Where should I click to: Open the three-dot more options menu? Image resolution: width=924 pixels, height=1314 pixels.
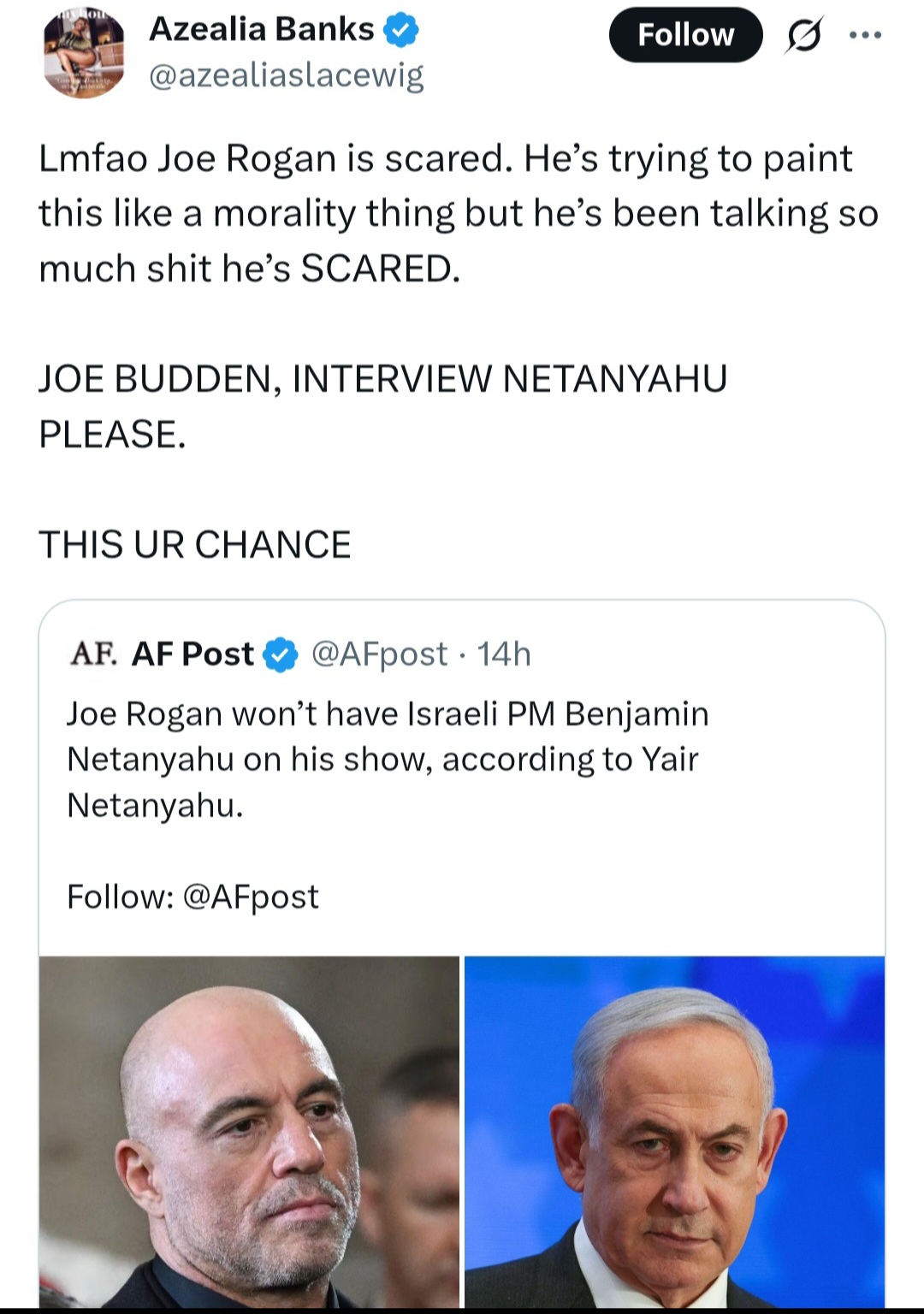pyautogui.click(x=865, y=36)
